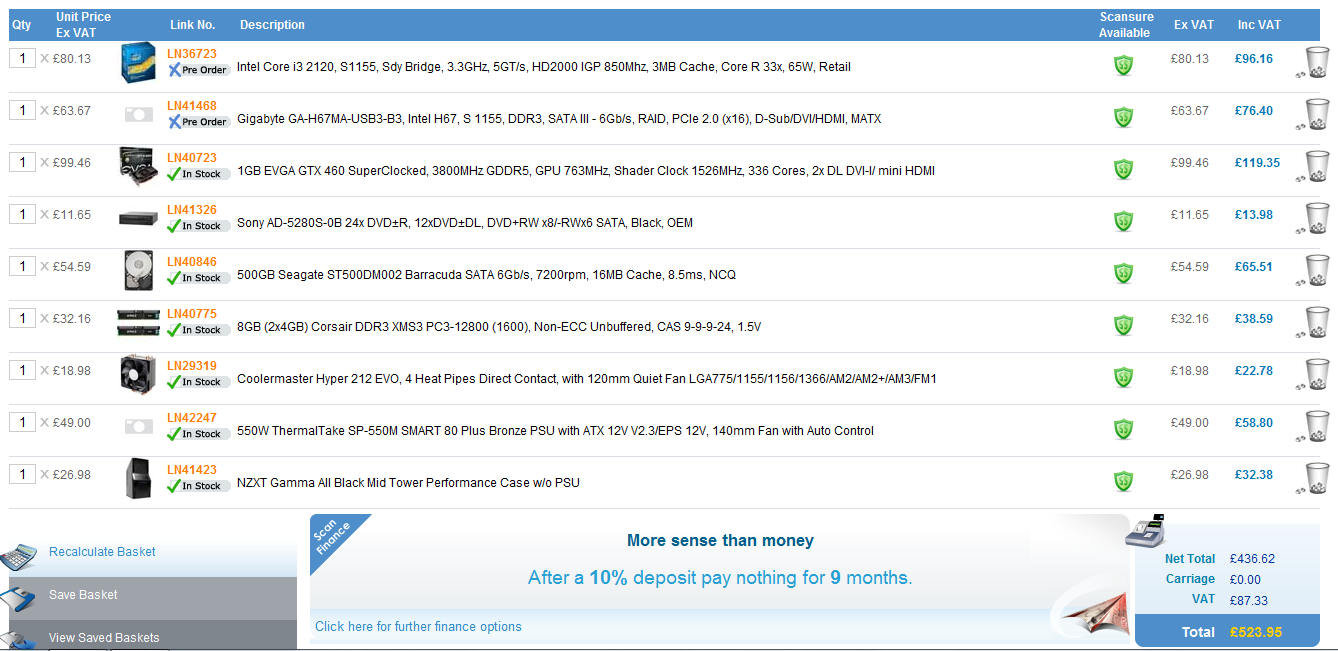Click Scansure shield for Gigabyte motherboard row
The image size is (1338, 651).
coord(1124,118)
